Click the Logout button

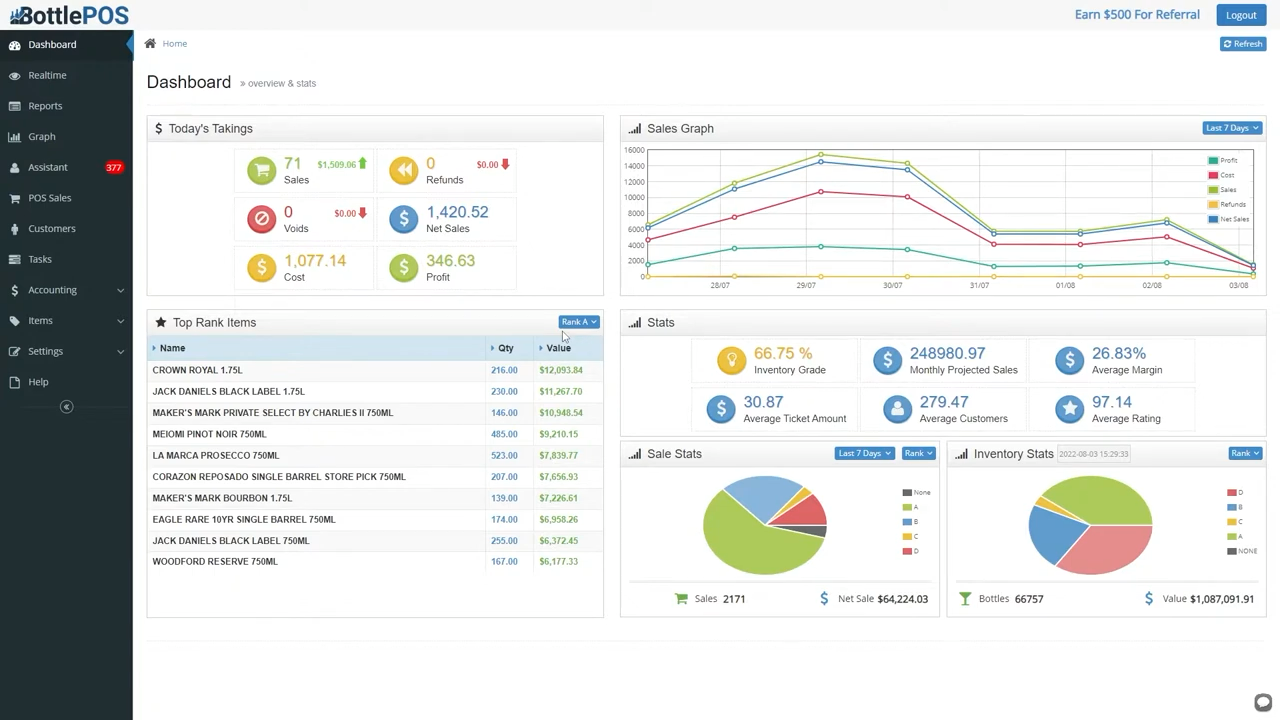point(1241,15)
